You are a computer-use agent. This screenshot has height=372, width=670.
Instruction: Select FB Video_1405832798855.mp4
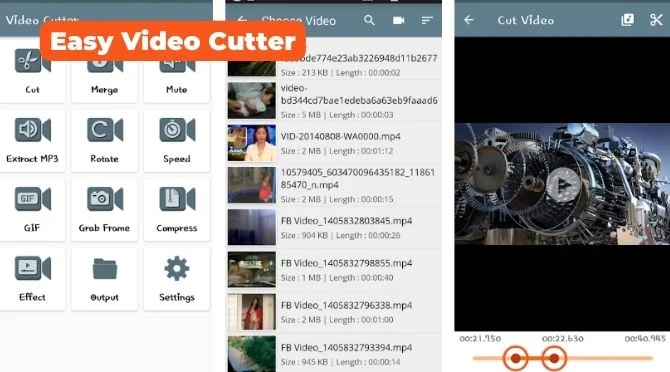[334, 269]
